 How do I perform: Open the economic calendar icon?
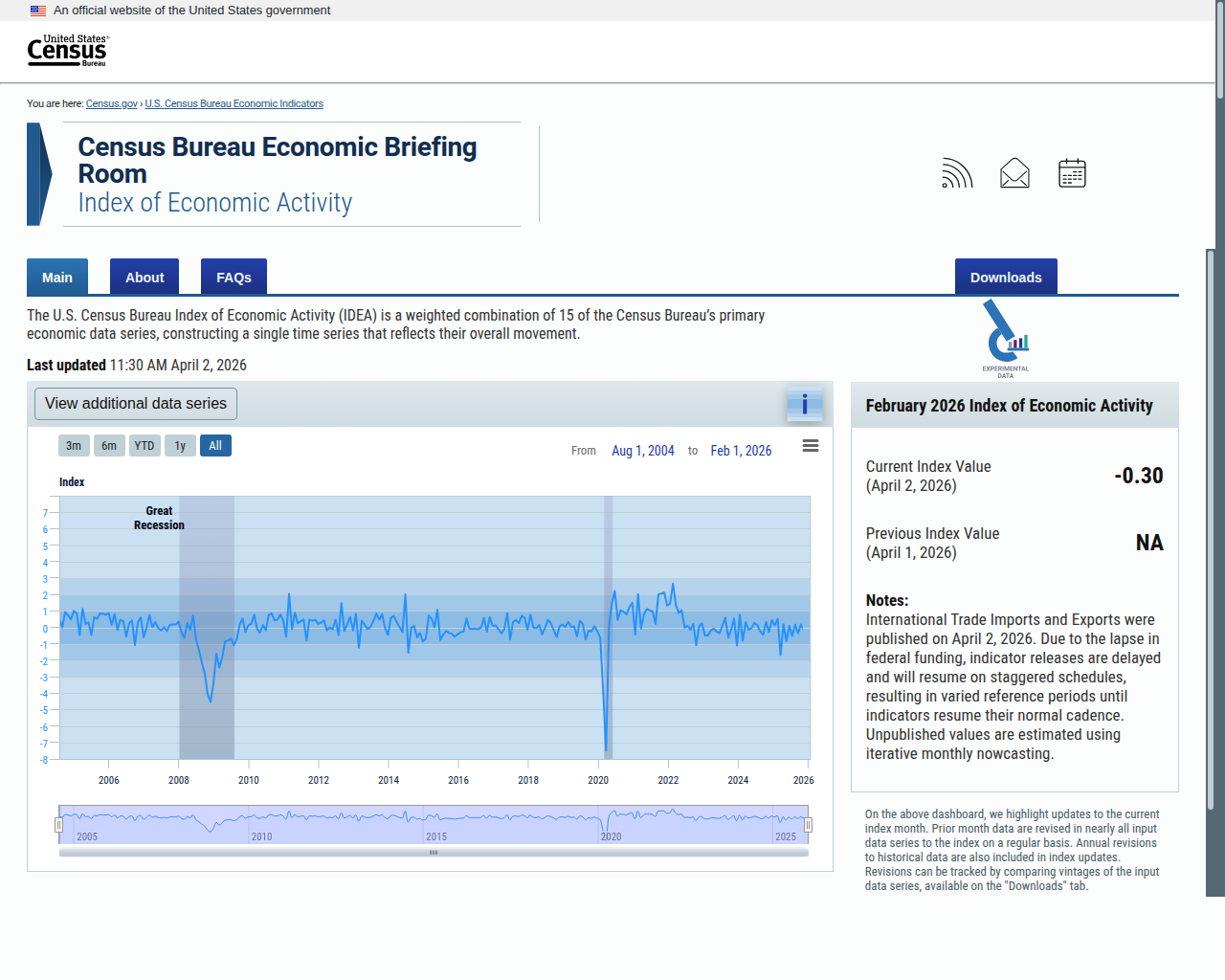coord(1072,173)
